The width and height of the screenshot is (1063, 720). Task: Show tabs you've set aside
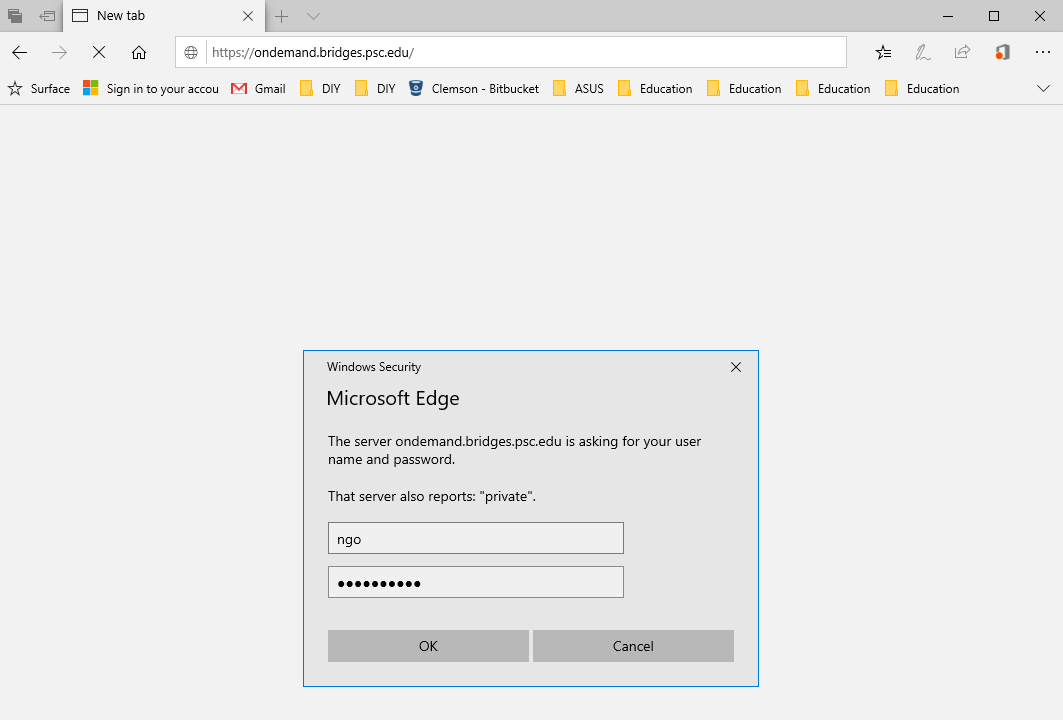15,16
